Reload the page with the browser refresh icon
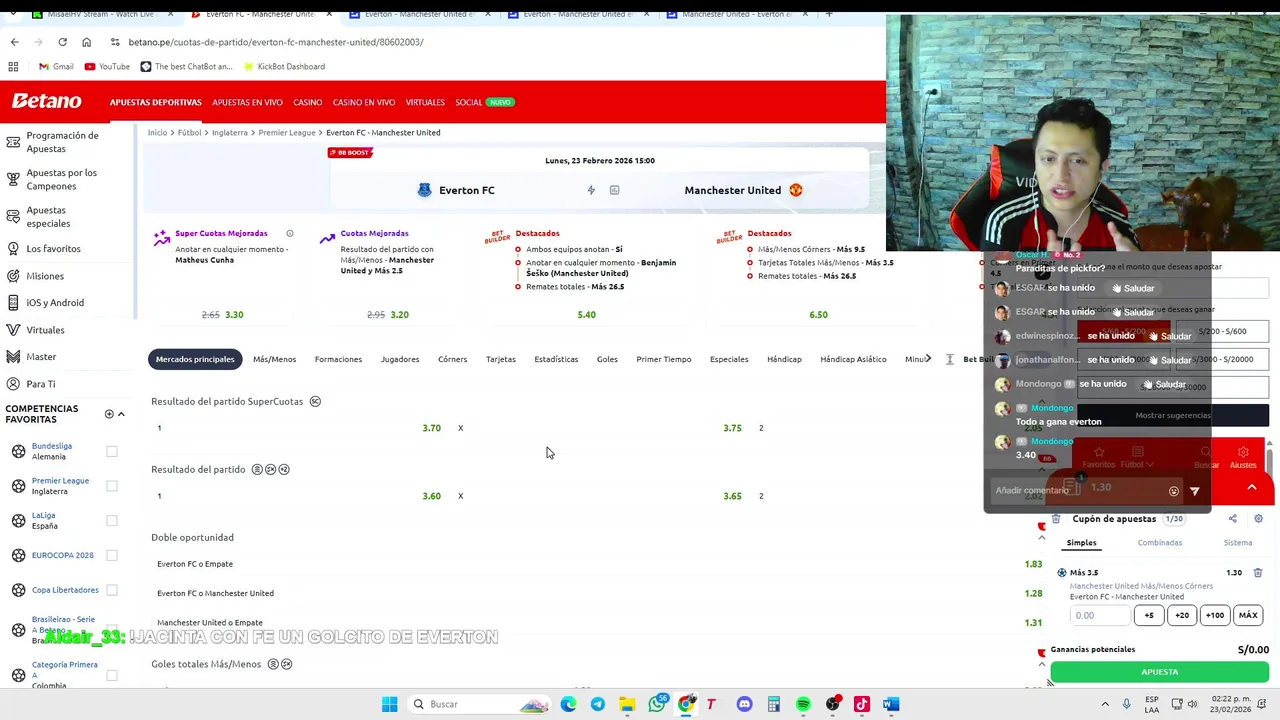Screen dimensions: 1280x720 [x=62, y=42]
